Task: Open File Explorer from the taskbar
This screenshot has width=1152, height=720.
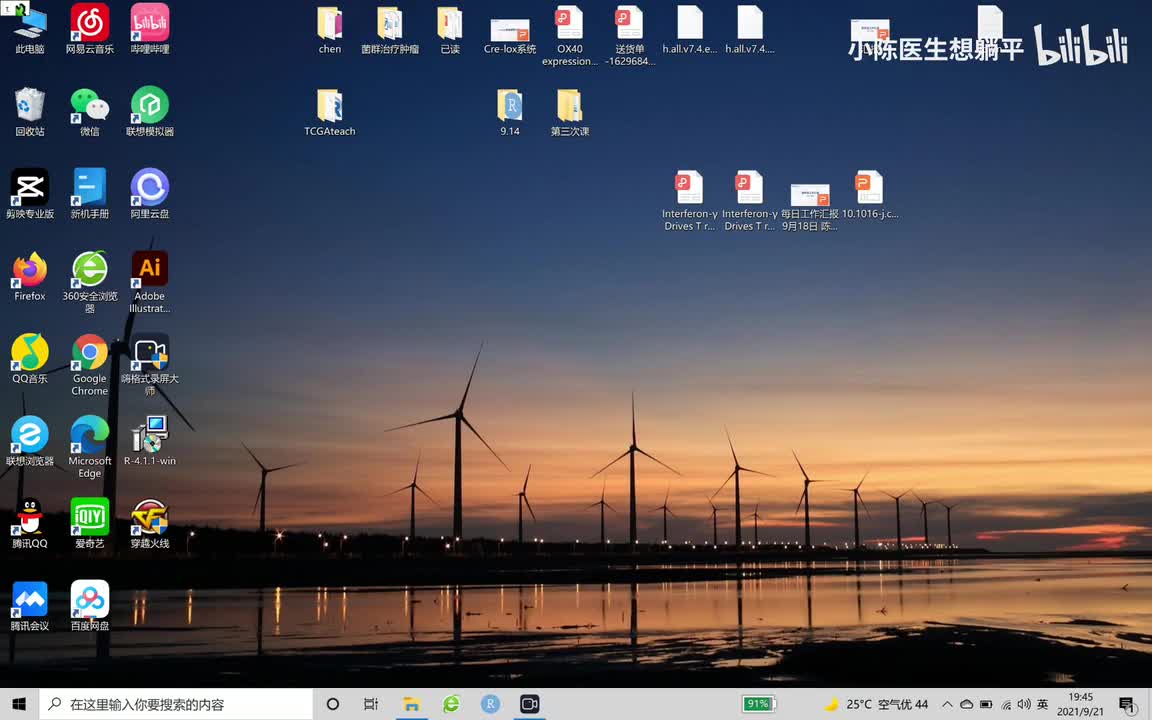Action: pos(411,704)
